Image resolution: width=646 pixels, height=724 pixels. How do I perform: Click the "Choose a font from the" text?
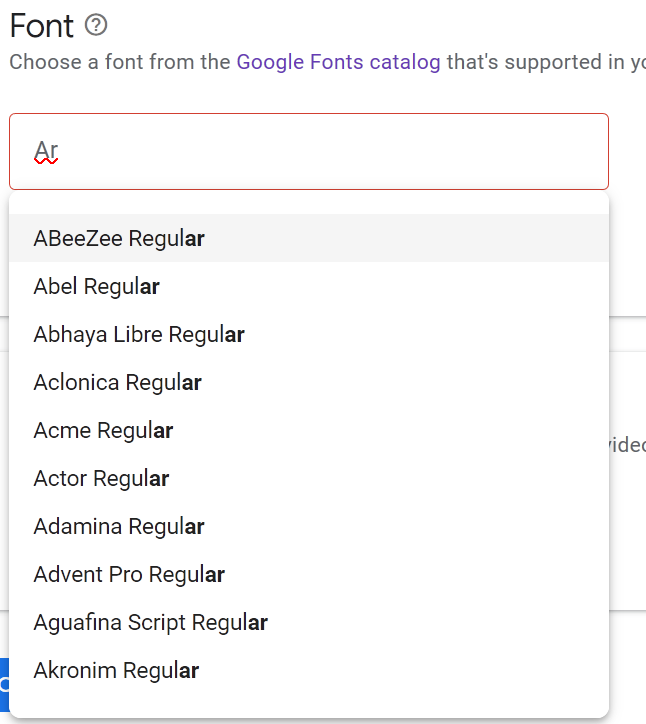[x=120, y=62]
